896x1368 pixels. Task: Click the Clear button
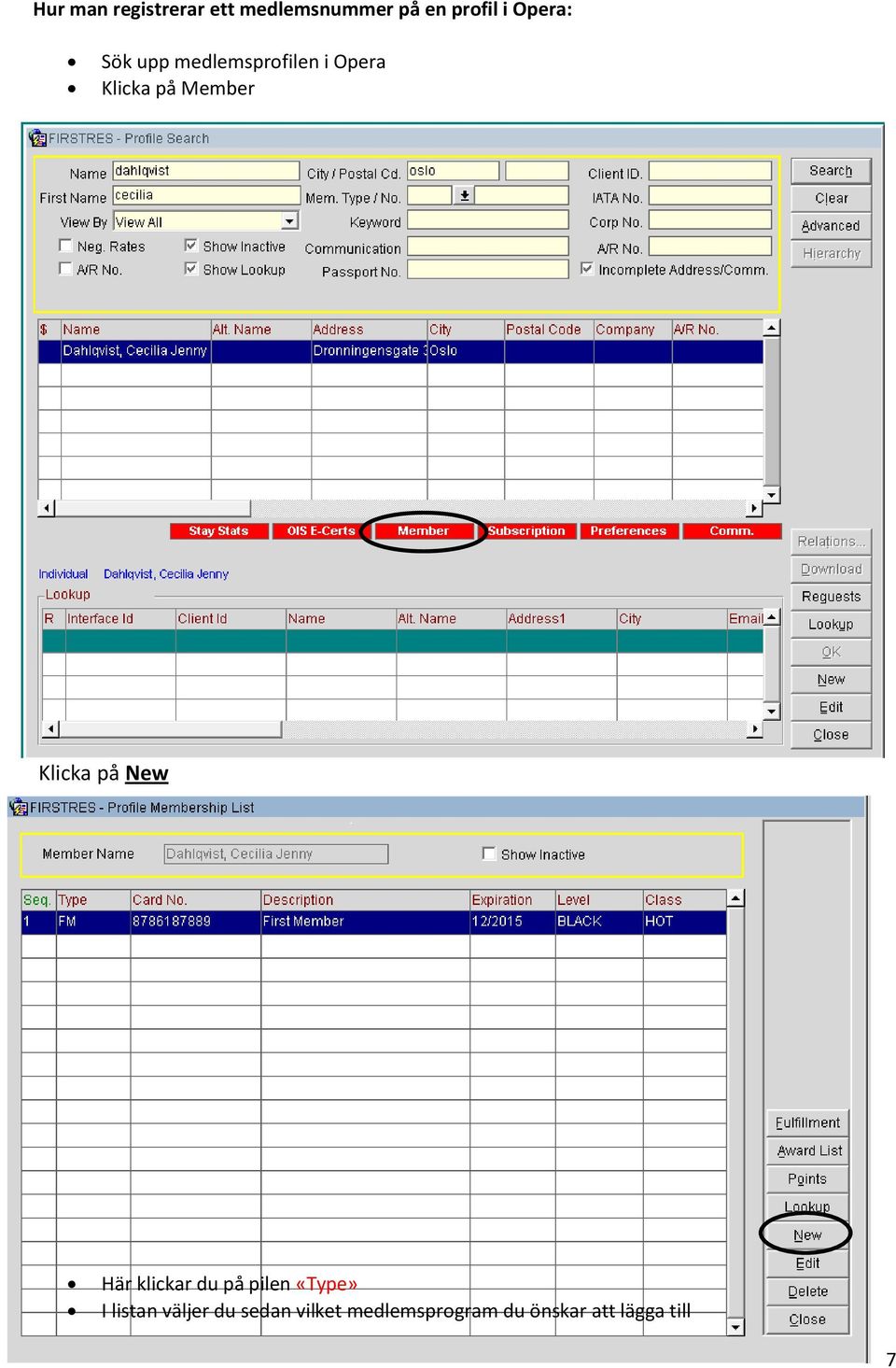831,198
